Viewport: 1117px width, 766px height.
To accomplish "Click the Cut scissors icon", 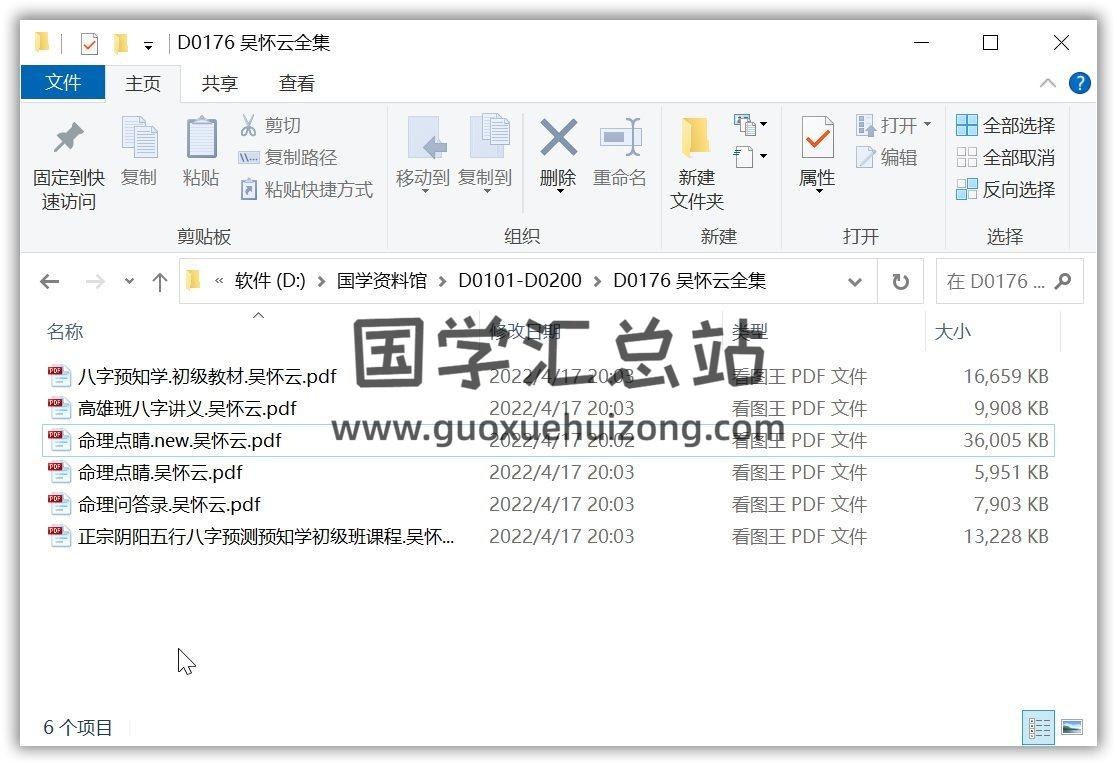I will (x=249, y=126).
